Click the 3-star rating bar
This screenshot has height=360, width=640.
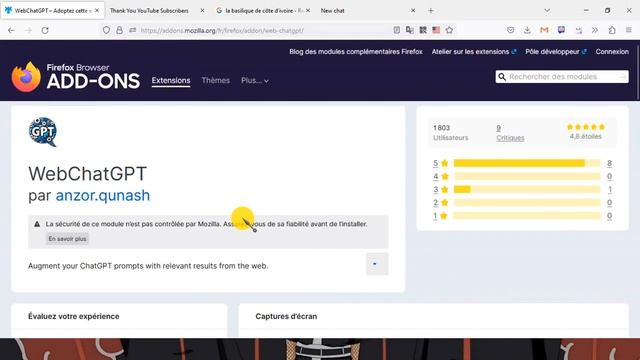pyautogui.click(x=527, y=189)
